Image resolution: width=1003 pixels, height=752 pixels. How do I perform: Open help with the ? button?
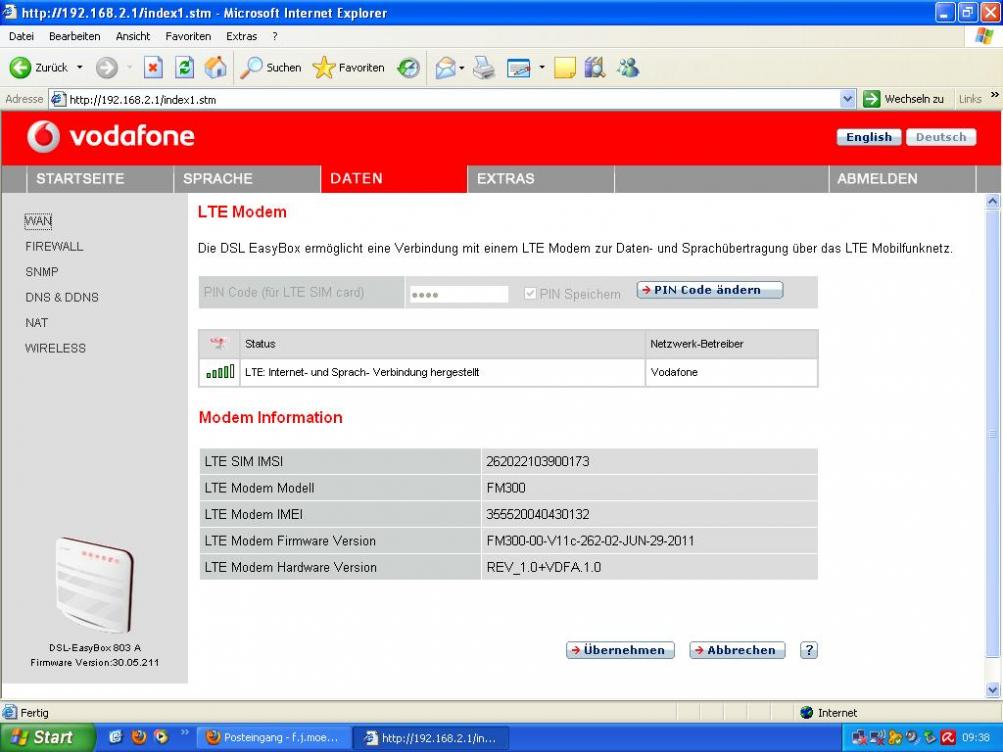tap(809, 650)
